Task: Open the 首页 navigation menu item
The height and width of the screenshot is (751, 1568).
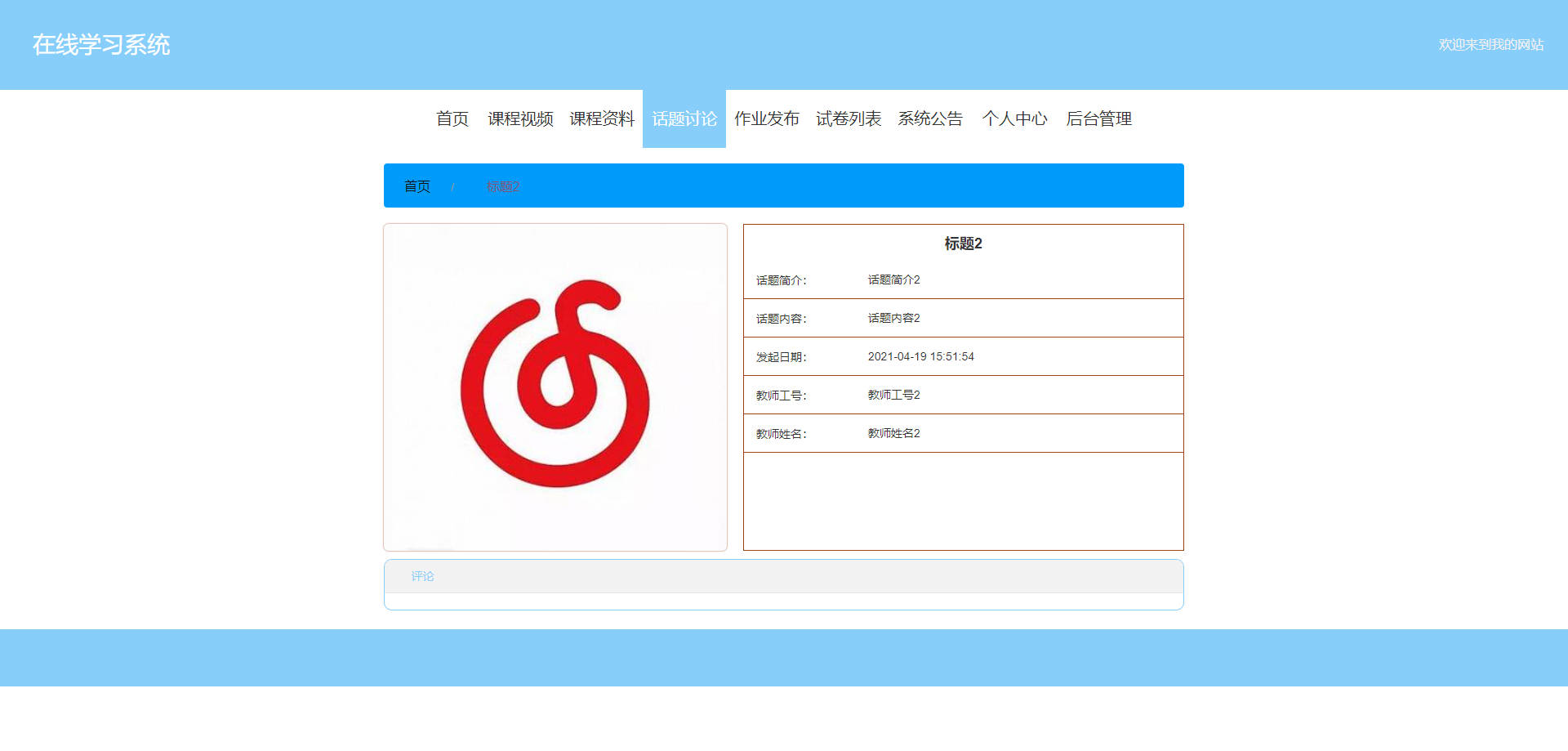Action: [x=452, y=118]
